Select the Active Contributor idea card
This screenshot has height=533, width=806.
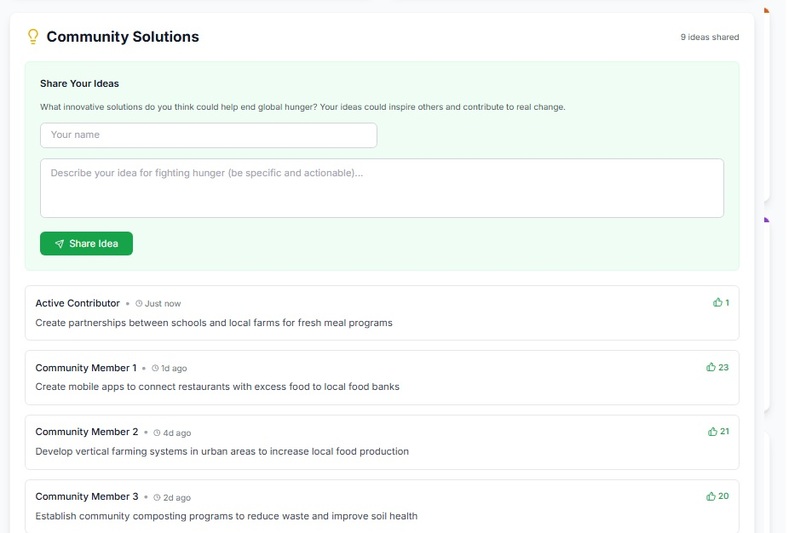[x=382, y=313]
